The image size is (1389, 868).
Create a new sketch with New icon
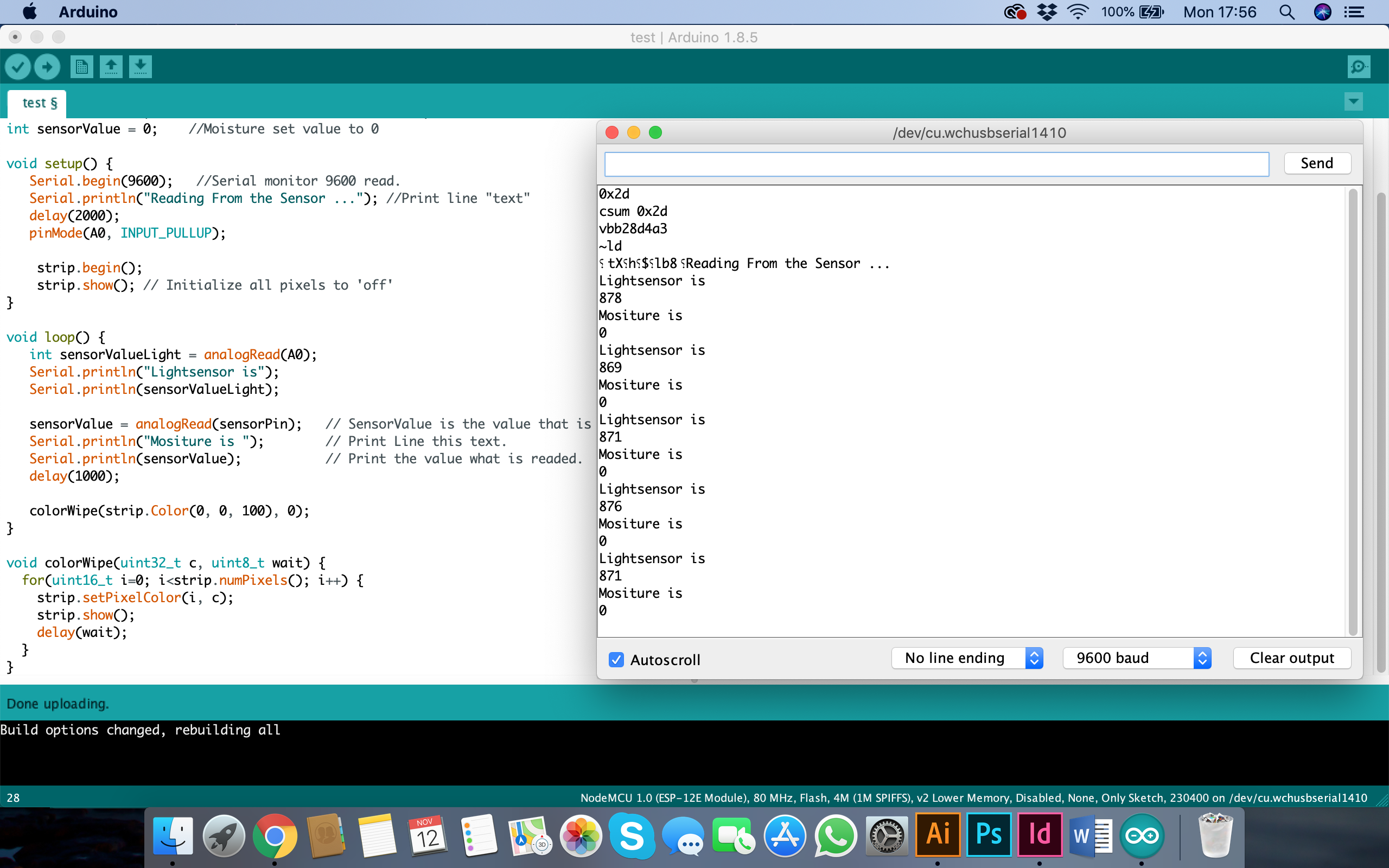81,67
